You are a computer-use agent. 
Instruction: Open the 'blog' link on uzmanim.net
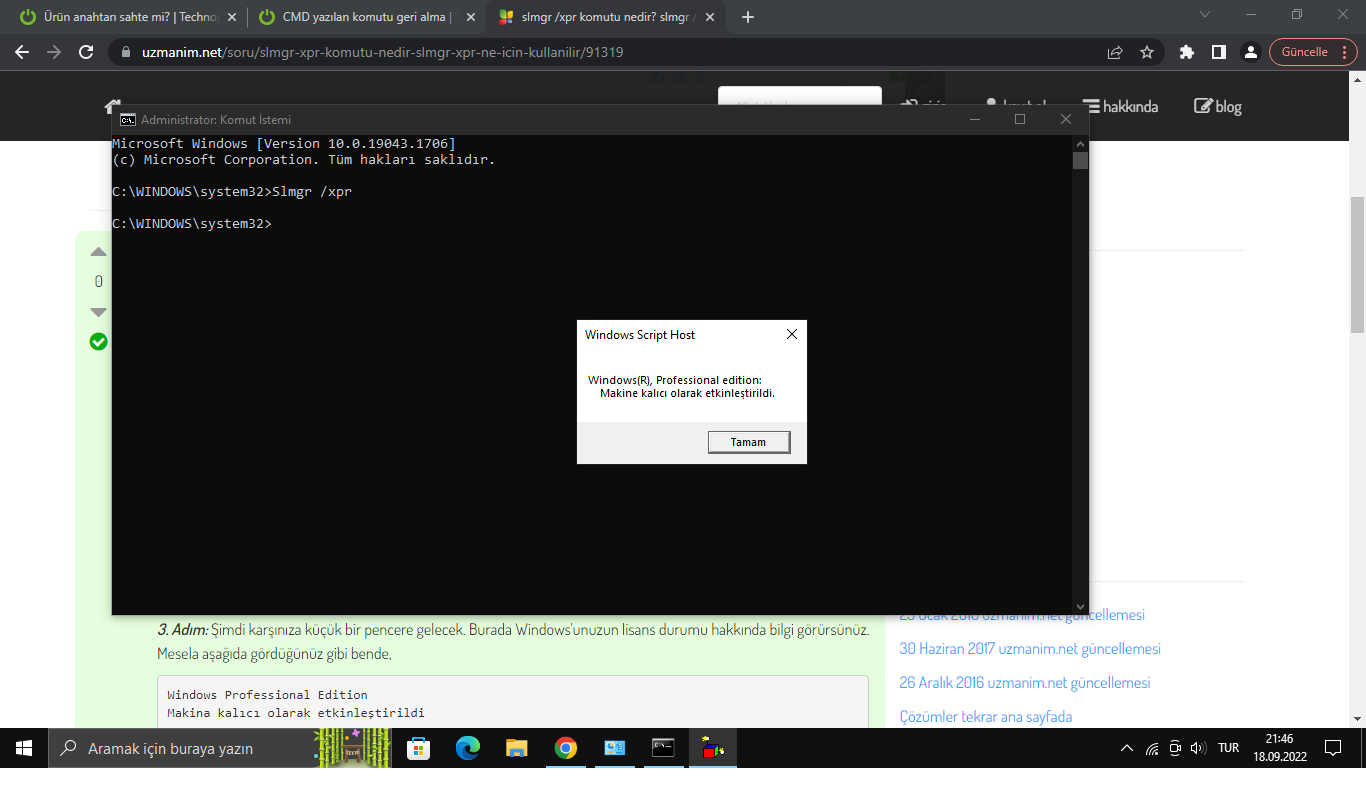(x=1218, y=106)
